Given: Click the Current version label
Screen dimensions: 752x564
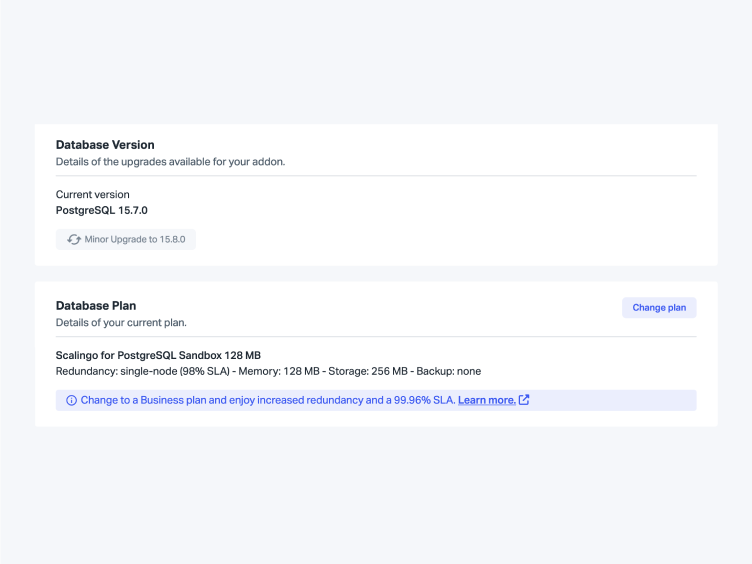Looking at the screenshot, I should [93, 195].
